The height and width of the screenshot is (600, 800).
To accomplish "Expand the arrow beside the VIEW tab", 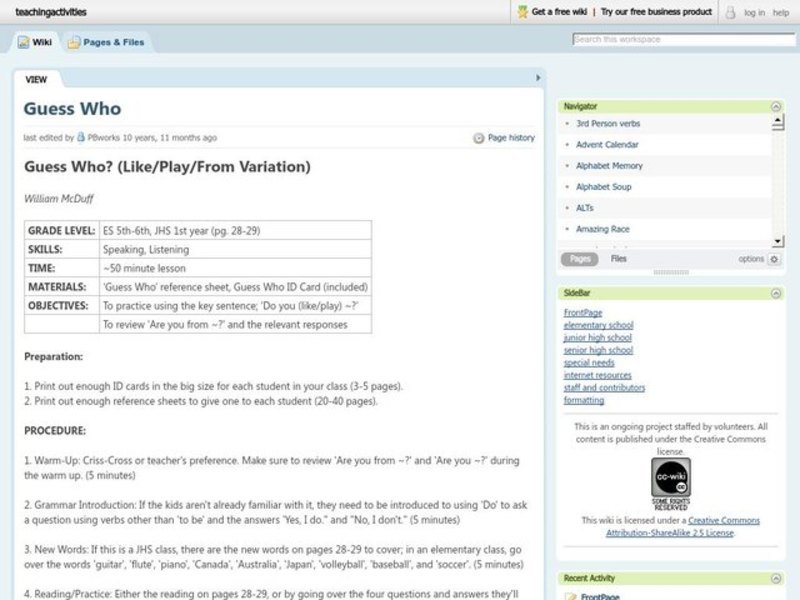I will tap(538, 78).
